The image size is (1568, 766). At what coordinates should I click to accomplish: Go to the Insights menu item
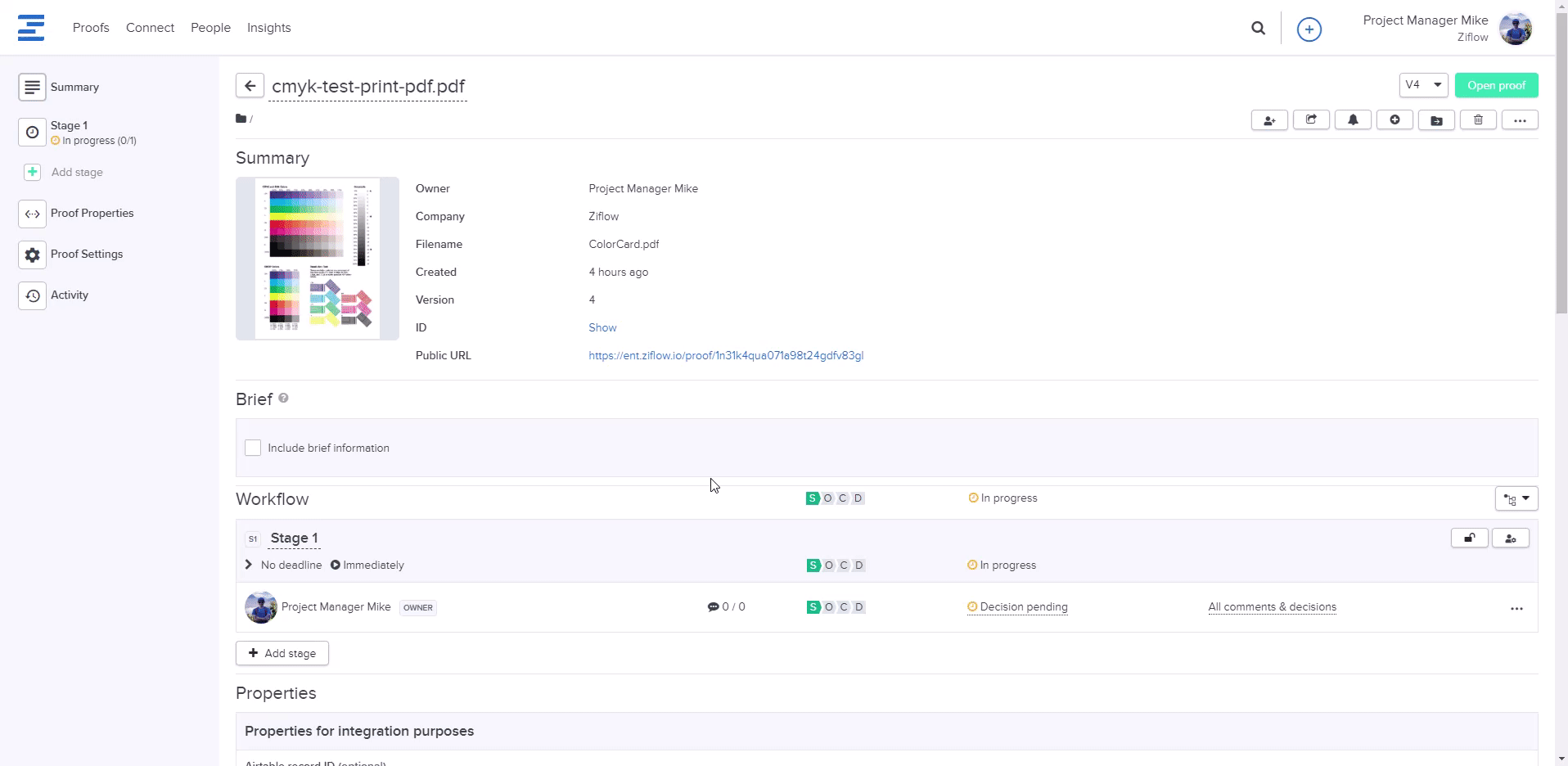tap(268, 28)
